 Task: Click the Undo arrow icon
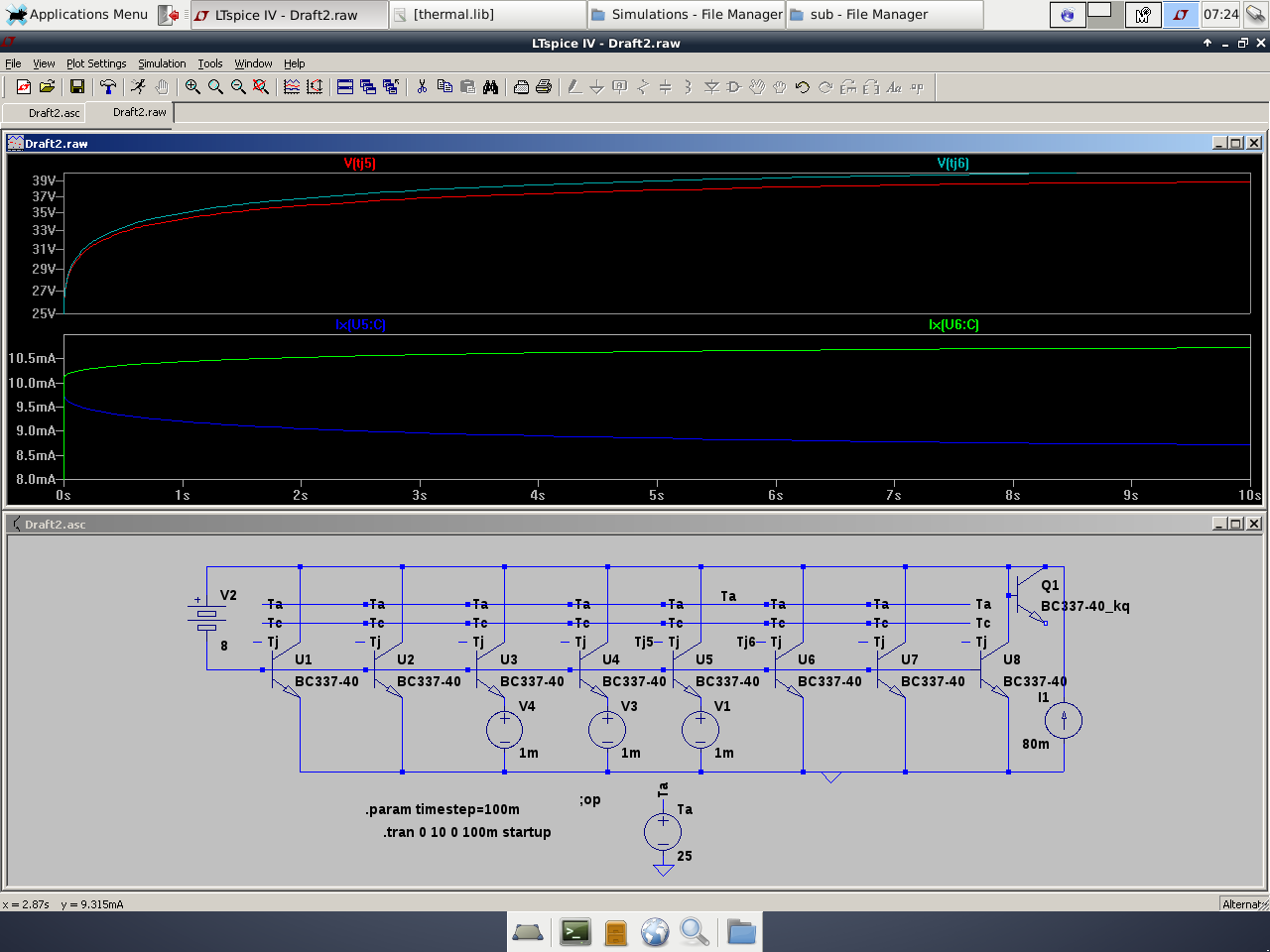(x=803, y=87)
